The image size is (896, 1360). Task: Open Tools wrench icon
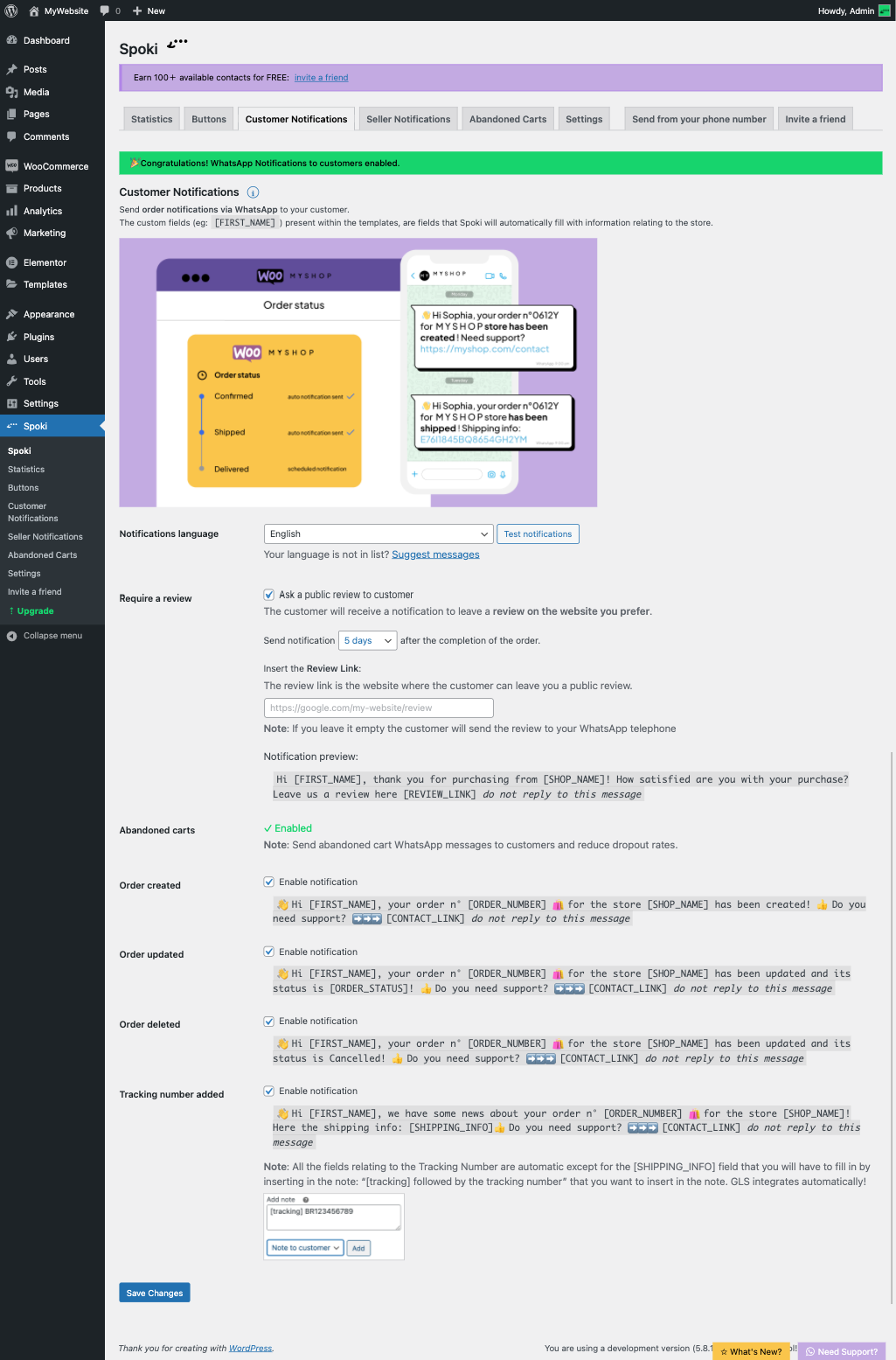[x=11, y=381]
